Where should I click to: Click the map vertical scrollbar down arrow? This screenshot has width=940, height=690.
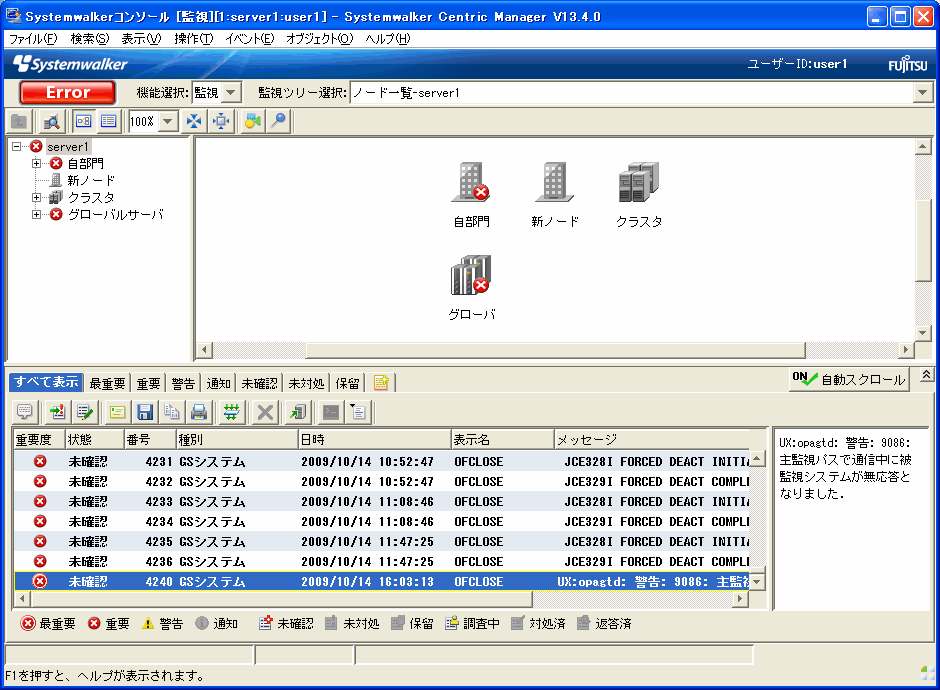[x=923, y=333]
